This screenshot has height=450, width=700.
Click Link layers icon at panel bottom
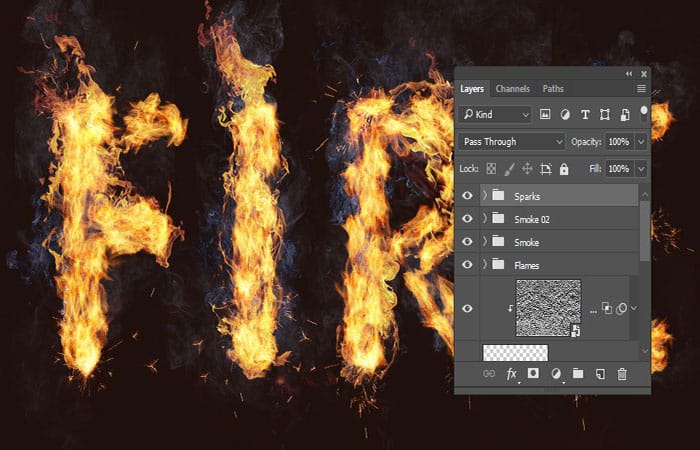tap(489, 374)
